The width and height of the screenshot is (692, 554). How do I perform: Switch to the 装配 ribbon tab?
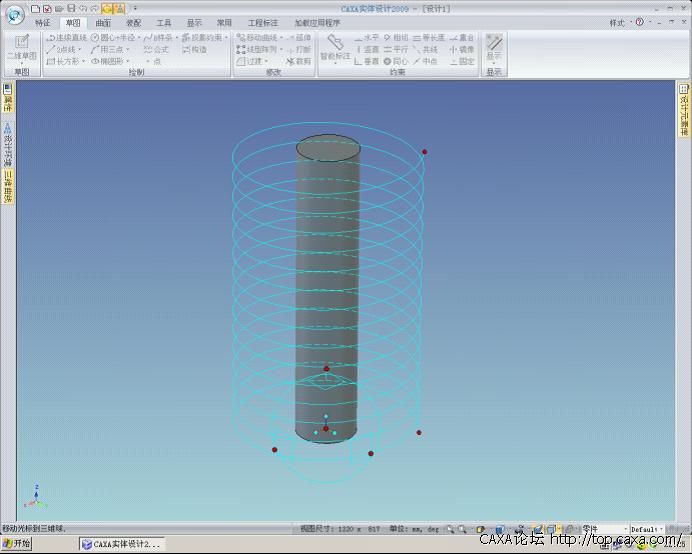(134, 23)
